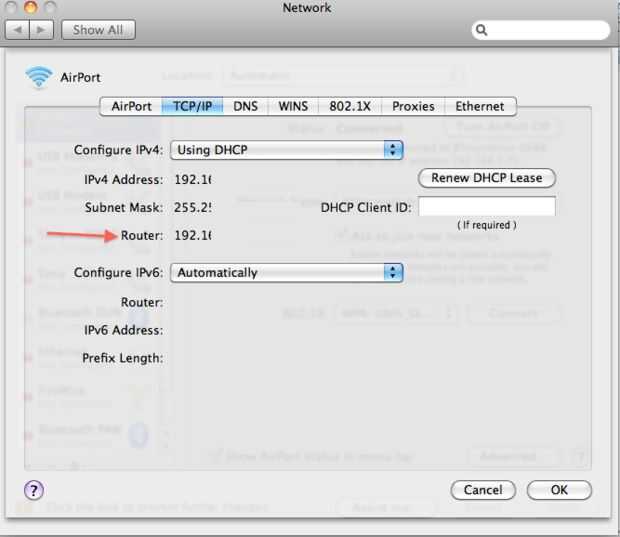Select the Proxies tab
Viewport: 620px width, 537px height.
click(x=413, y=106)
